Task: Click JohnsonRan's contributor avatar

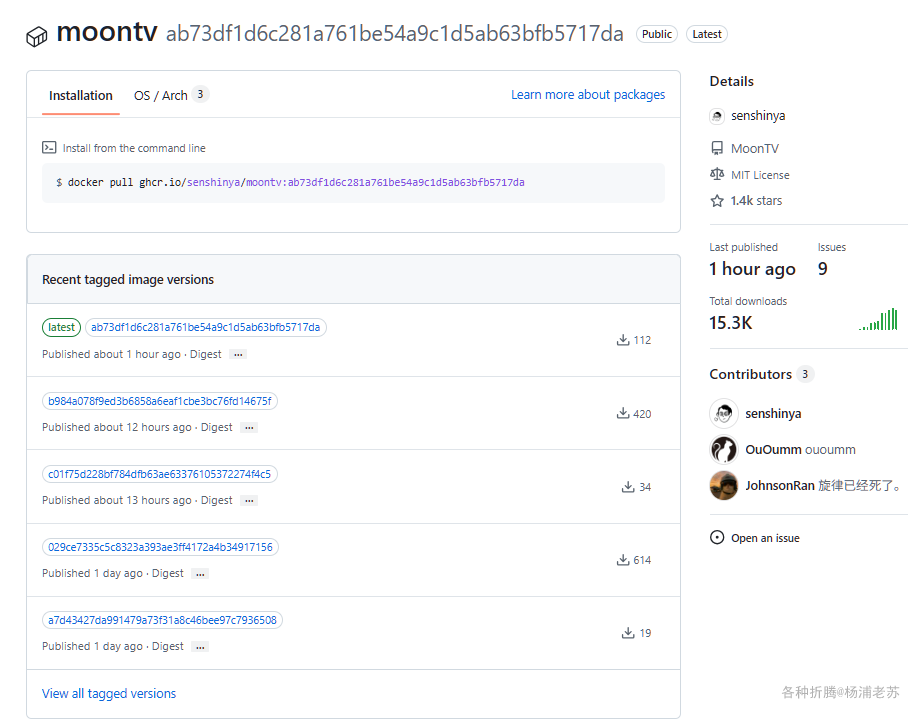Action: point(724,485)
